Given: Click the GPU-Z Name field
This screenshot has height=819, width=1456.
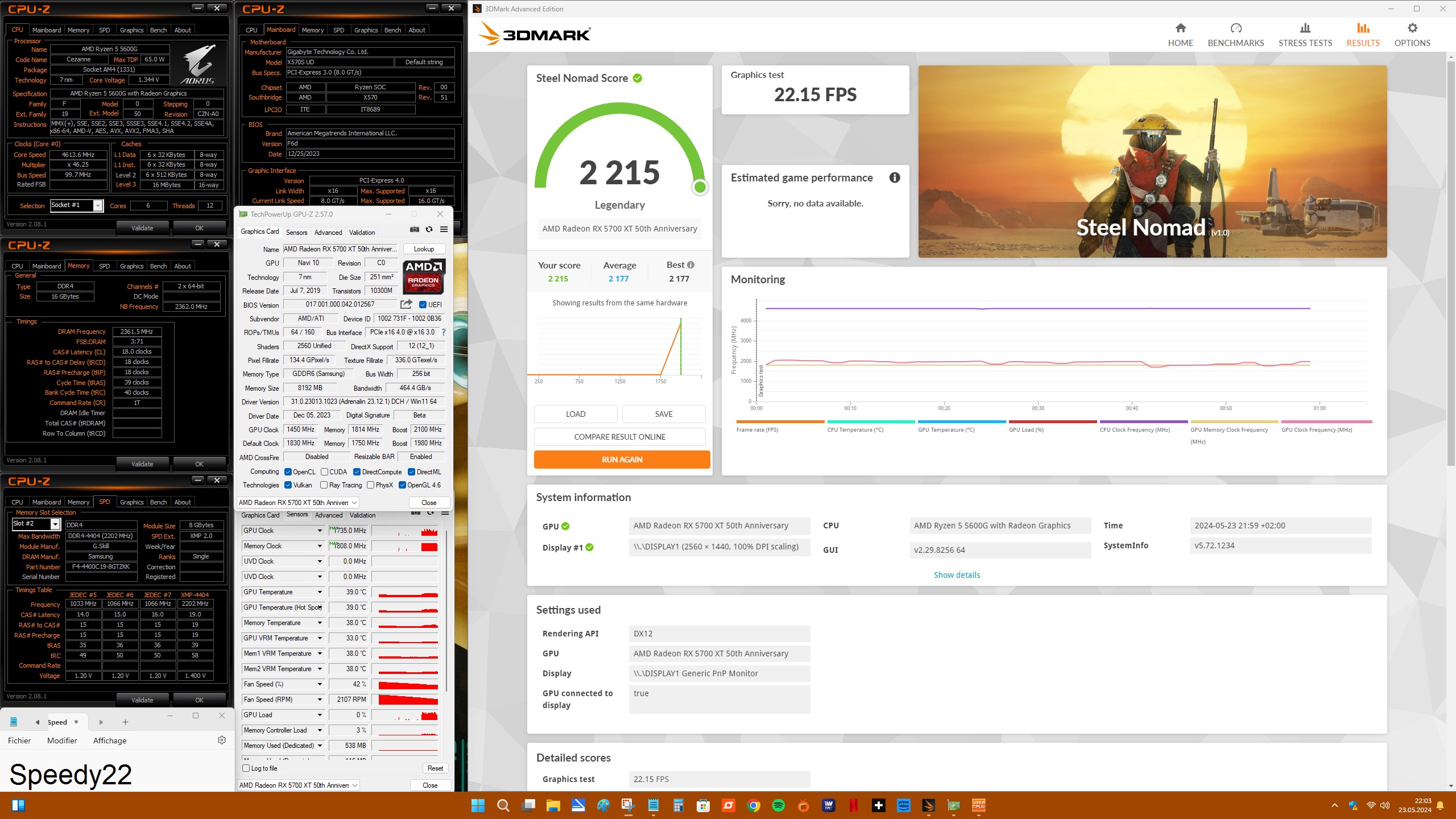Looking at the screenshot, I should tap(340, 249).
